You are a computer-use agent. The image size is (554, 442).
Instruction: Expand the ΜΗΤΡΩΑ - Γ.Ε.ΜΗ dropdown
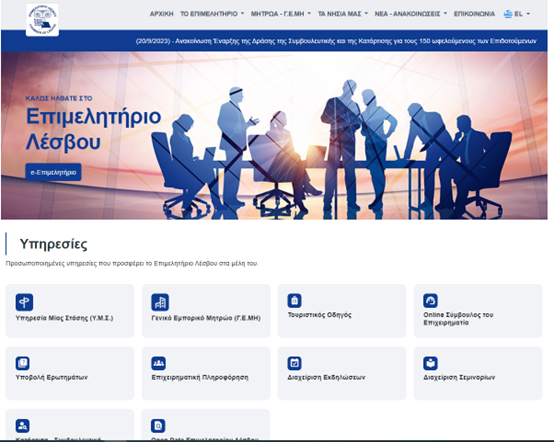coord(281,14)
